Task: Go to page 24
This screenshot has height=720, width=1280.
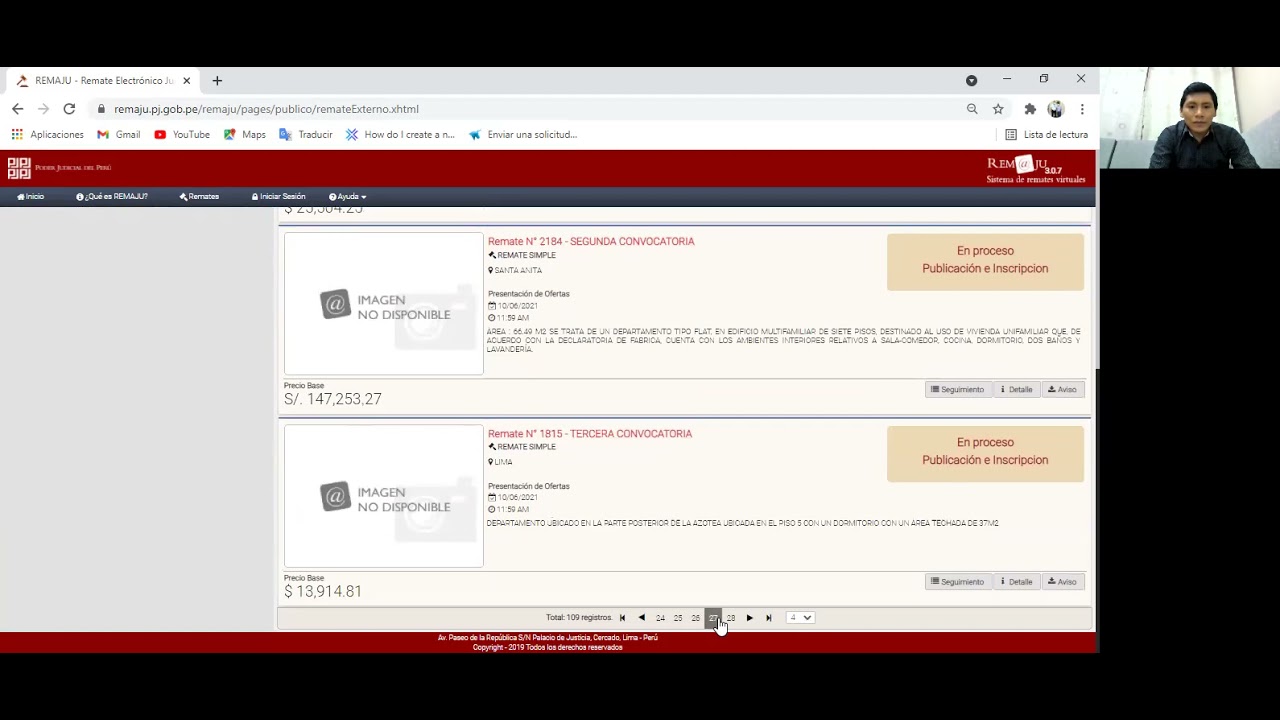Action: [660, 618]
